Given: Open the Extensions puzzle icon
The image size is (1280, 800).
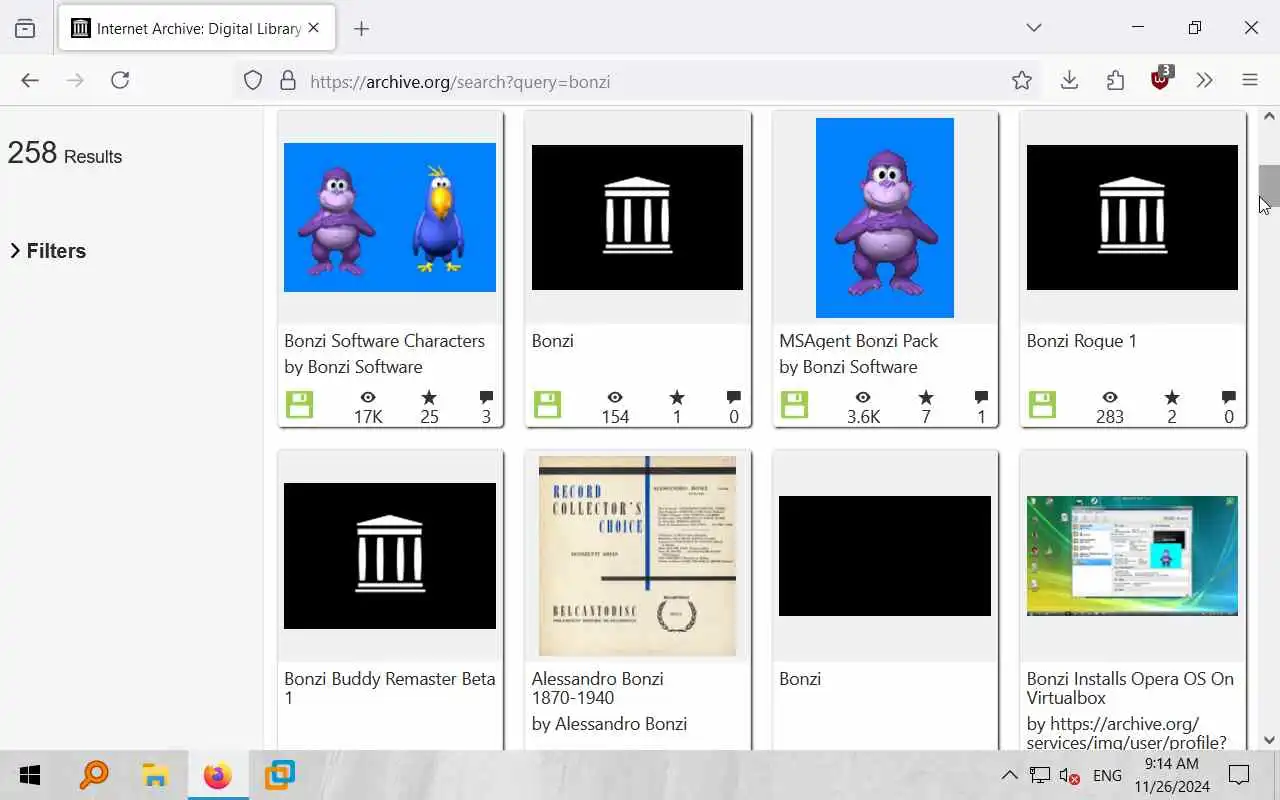Looking at the screenshot, I should coord(1115,80).
